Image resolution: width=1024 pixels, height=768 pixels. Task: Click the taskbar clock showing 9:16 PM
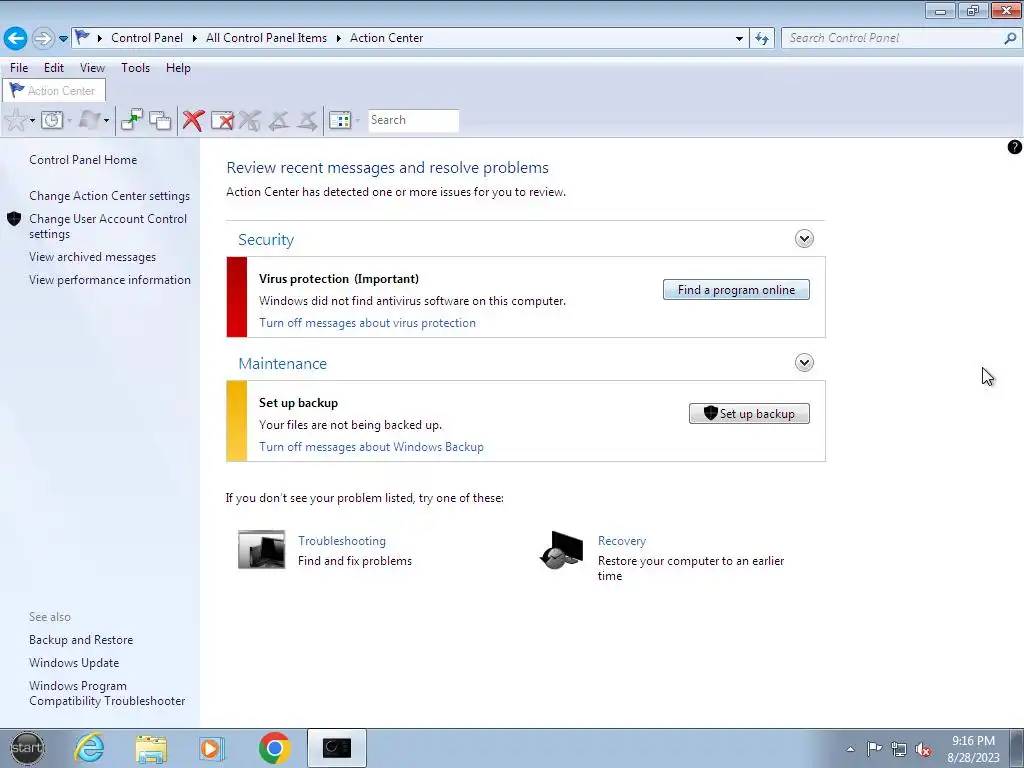click(973, 749)
